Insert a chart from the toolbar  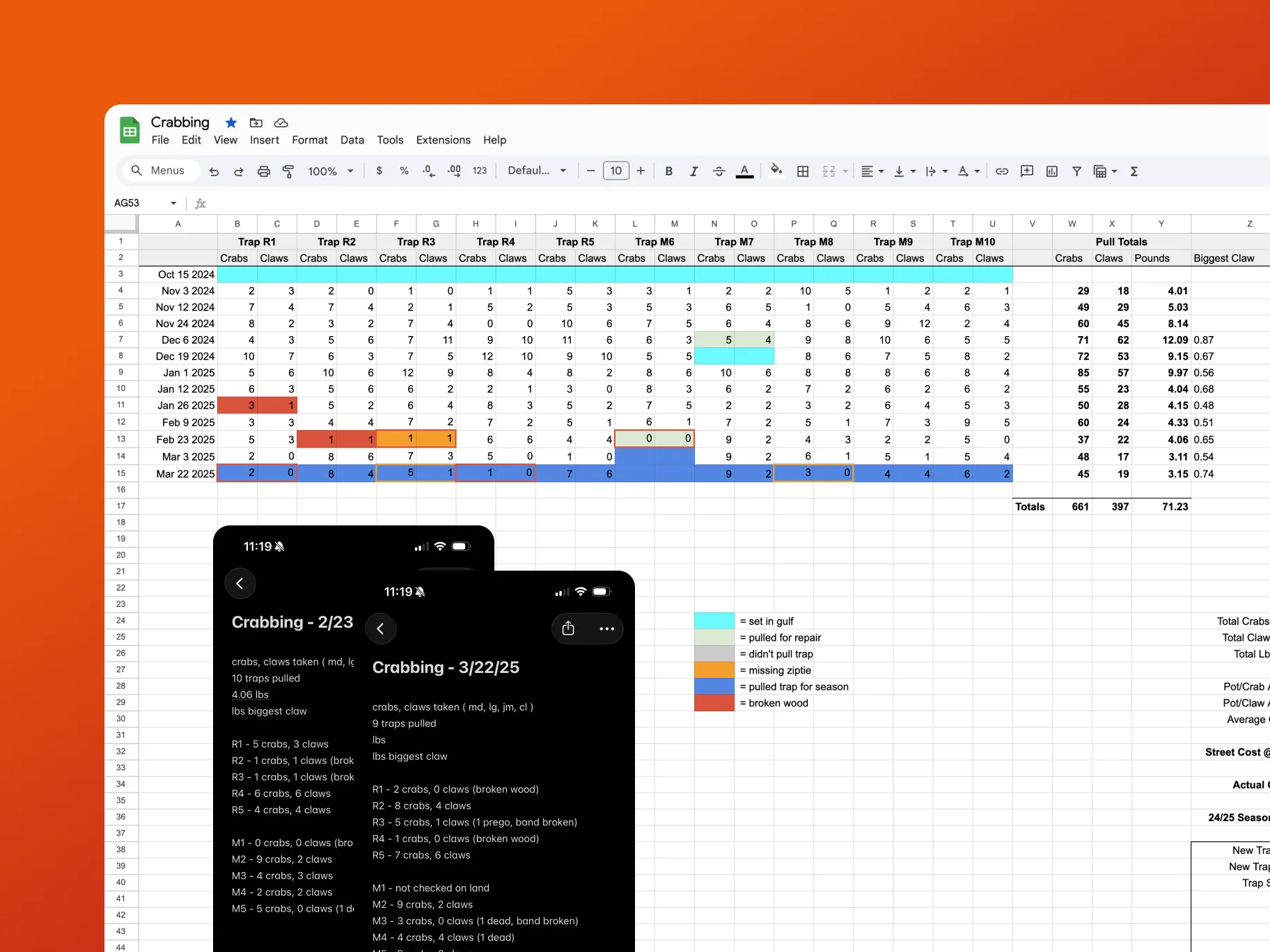click(x=1052, y=171)
